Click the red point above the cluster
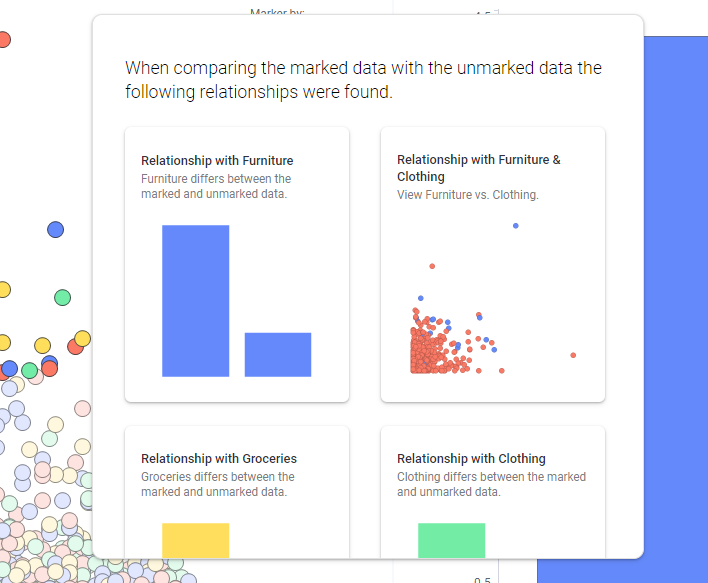This screenshot has height=583, width=708. (x=432, y=266)
